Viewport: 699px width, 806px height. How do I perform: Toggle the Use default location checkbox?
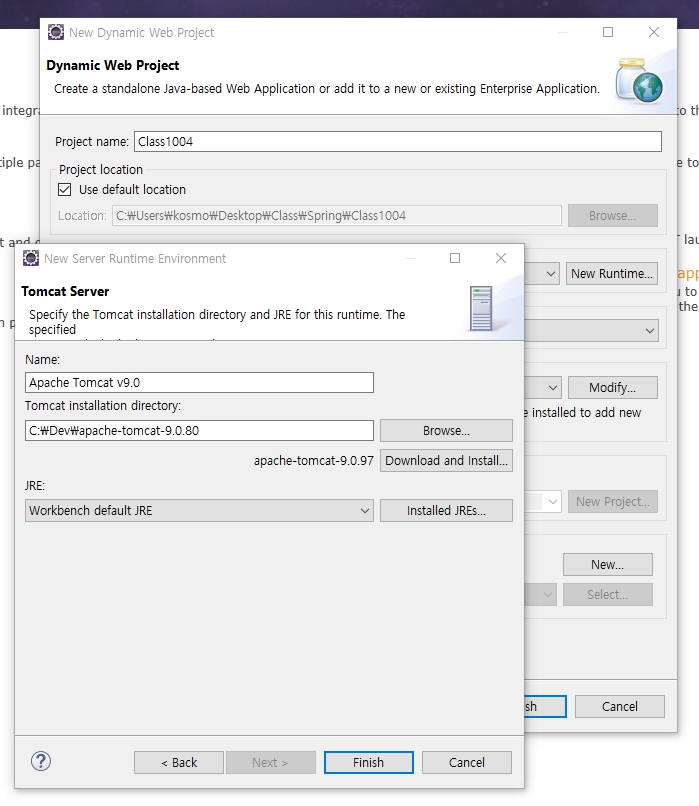[64, 190]
